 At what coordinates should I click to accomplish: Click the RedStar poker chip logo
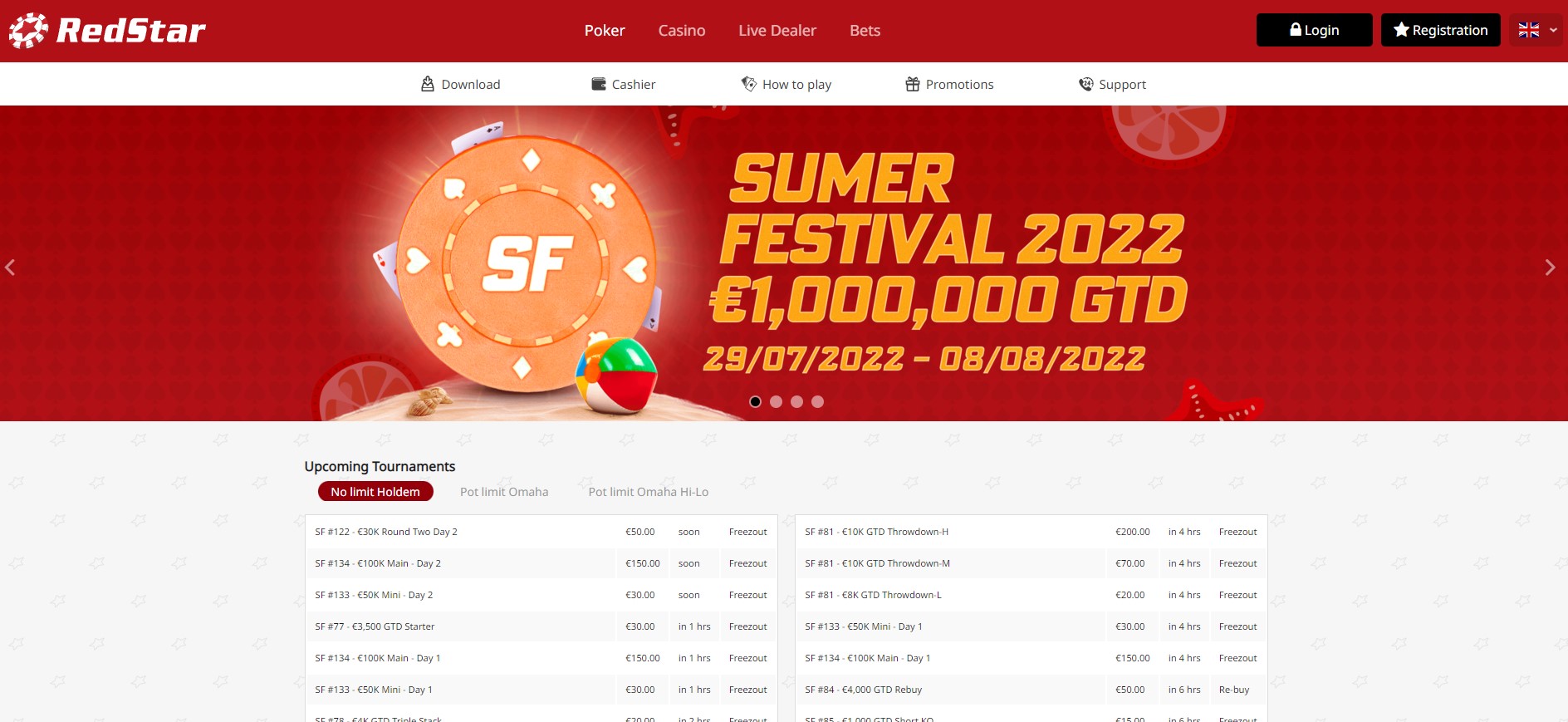(x=29, y=31)
